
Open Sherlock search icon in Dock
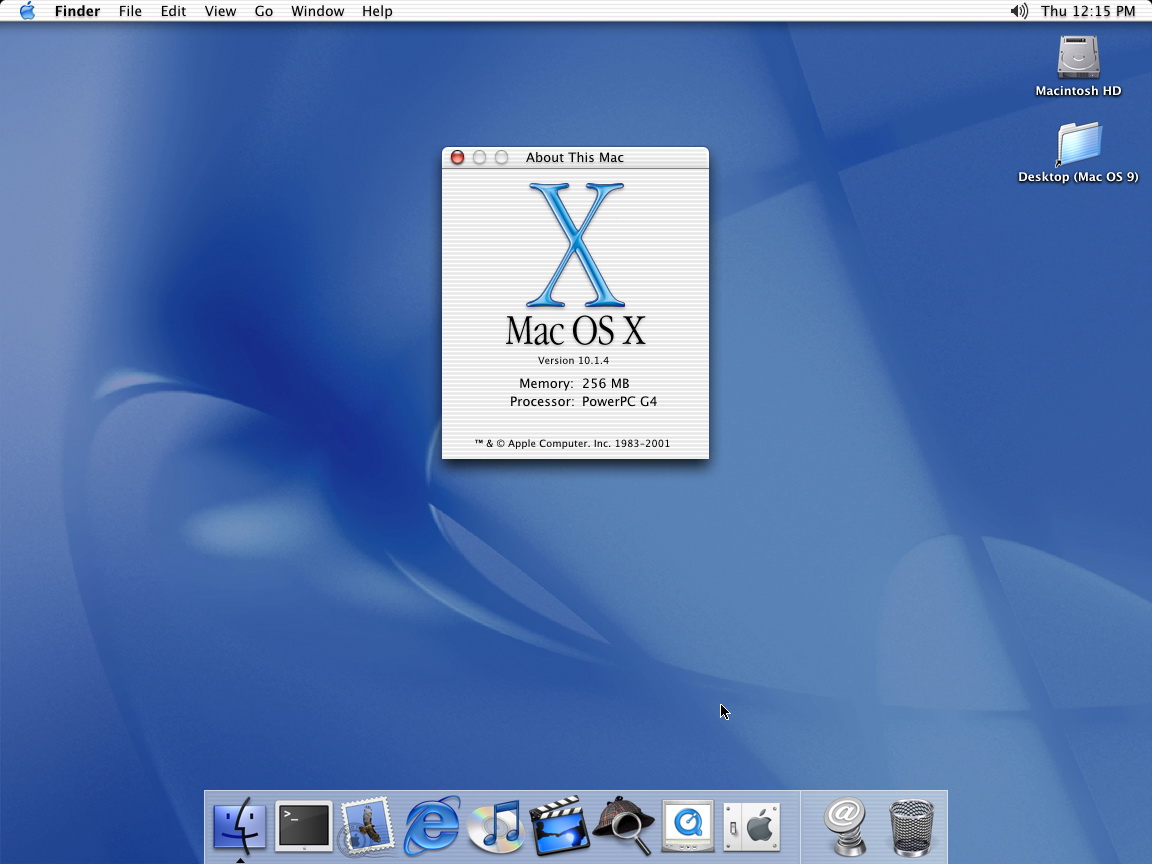pyautogui.click(x=623, y=826)
